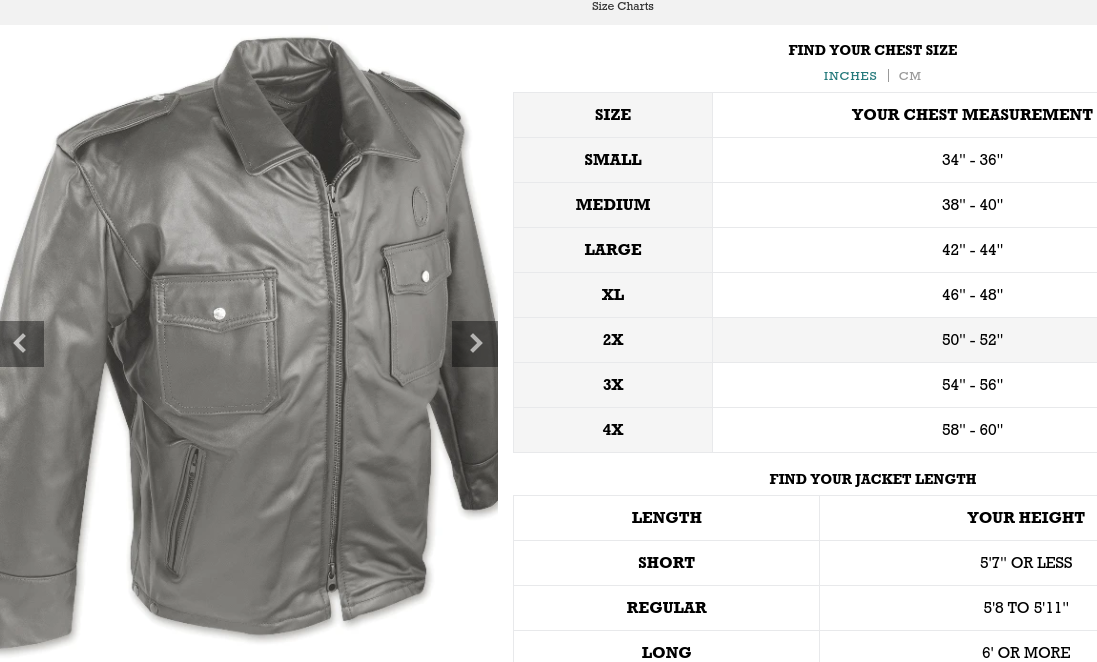
Task: Click the 4X size row label
Action: (x=613, y=430)
